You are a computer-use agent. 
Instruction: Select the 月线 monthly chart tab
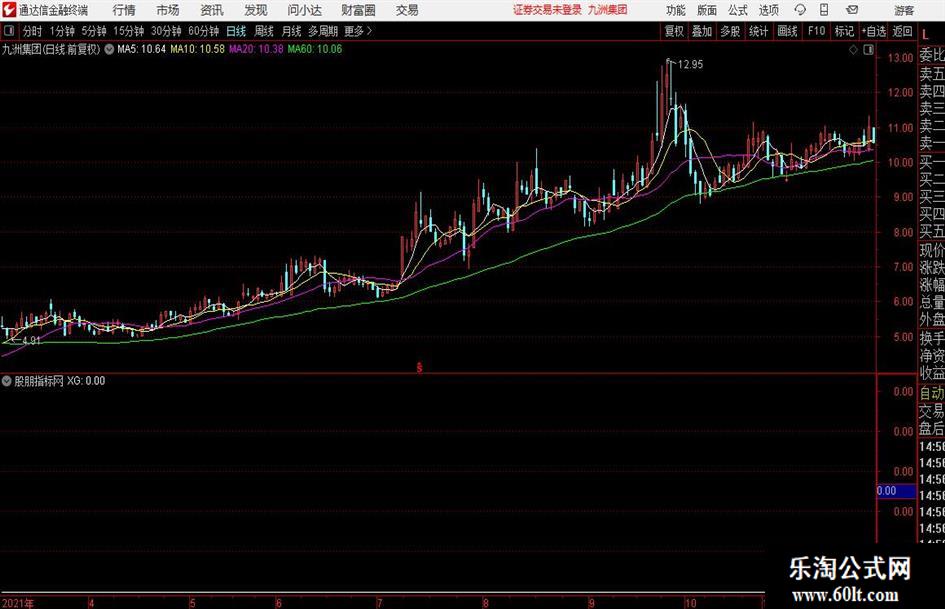point(292,31)
